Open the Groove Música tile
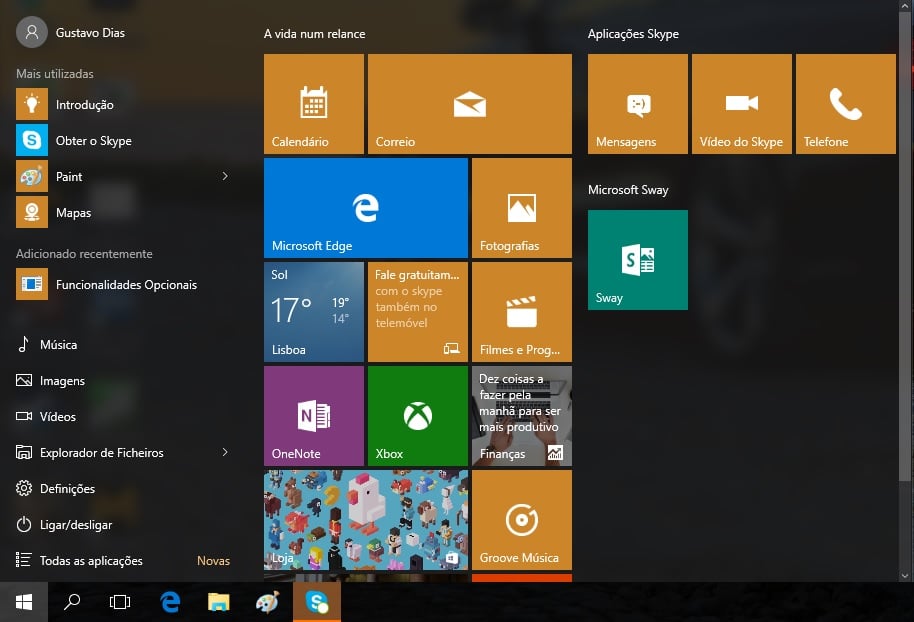 (522, 520)
